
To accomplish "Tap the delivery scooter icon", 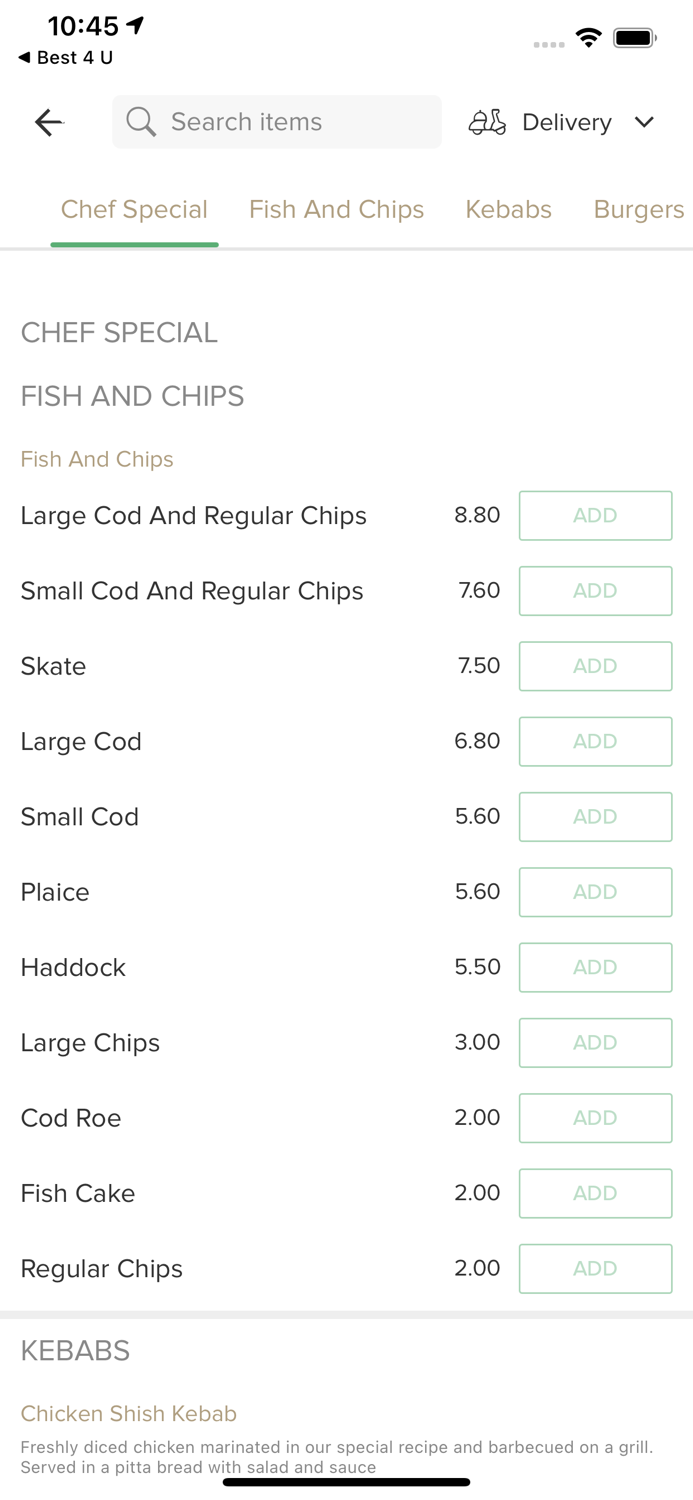I will [x=487, y=122].
